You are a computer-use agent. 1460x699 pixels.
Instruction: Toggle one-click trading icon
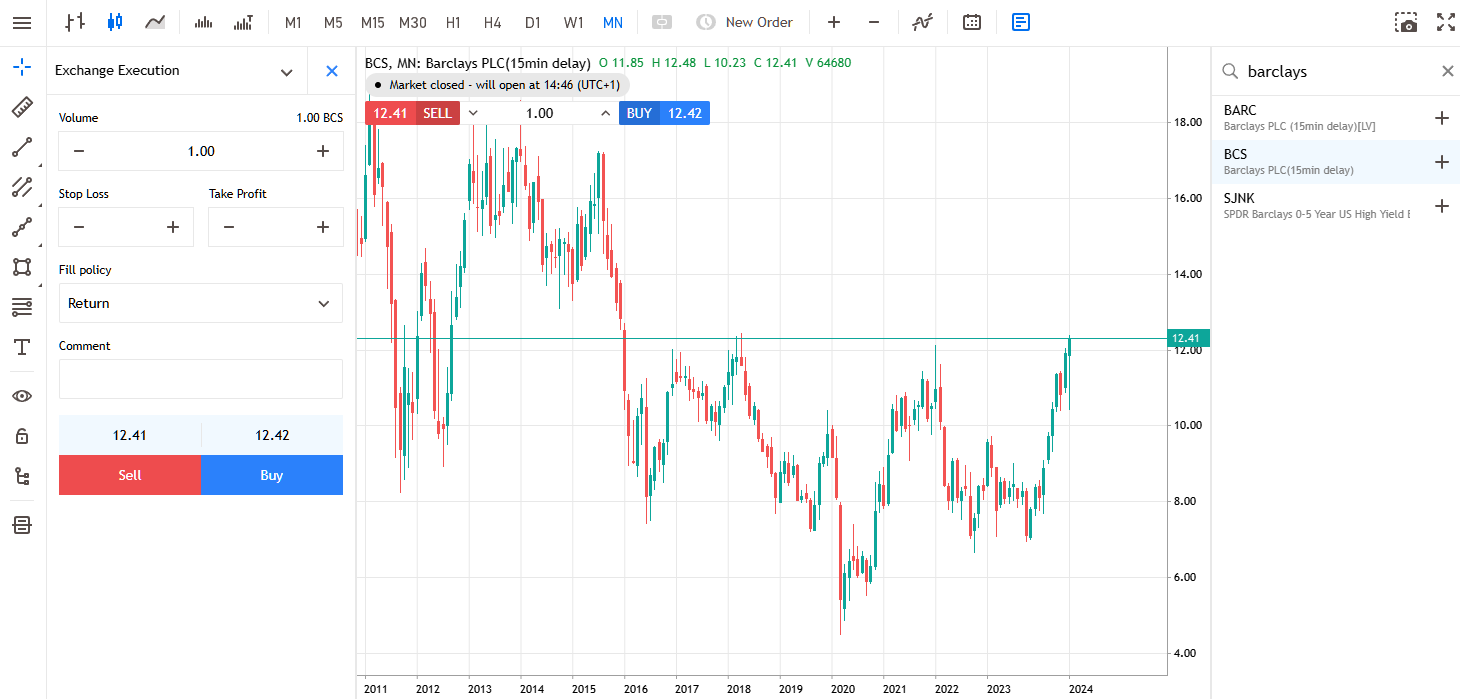[x=661, y=22]
